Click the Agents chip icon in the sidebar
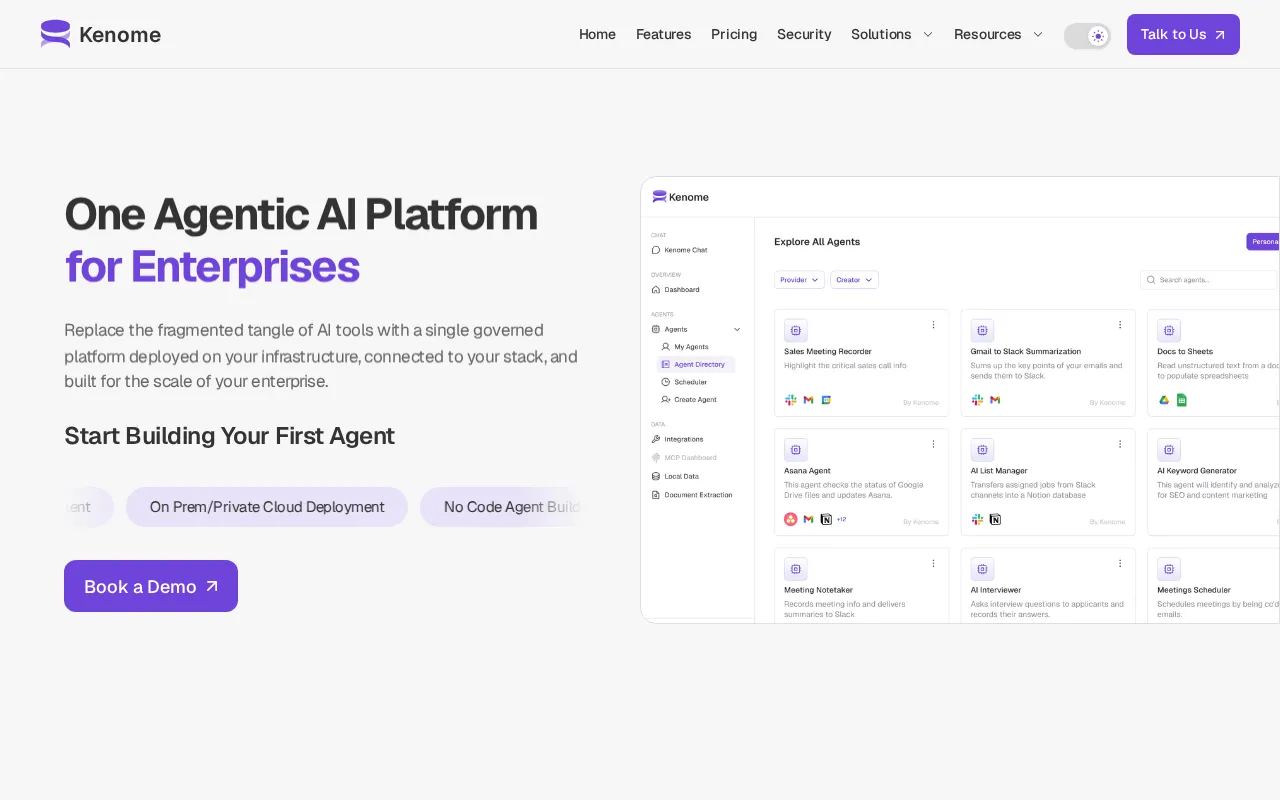The height and width of the screenshot is (800, 1280). click(x=656, y=329)
